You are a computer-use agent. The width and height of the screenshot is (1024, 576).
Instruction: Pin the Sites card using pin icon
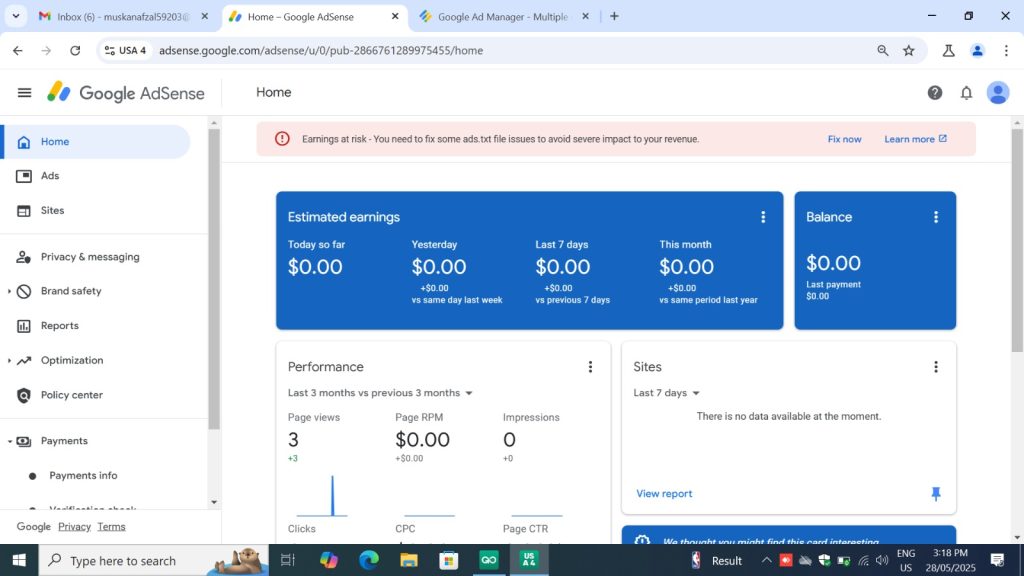coord(936,494)
